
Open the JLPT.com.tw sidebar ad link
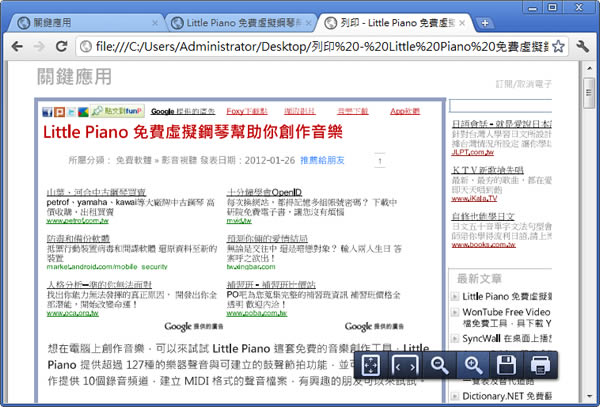pos(473,152)
